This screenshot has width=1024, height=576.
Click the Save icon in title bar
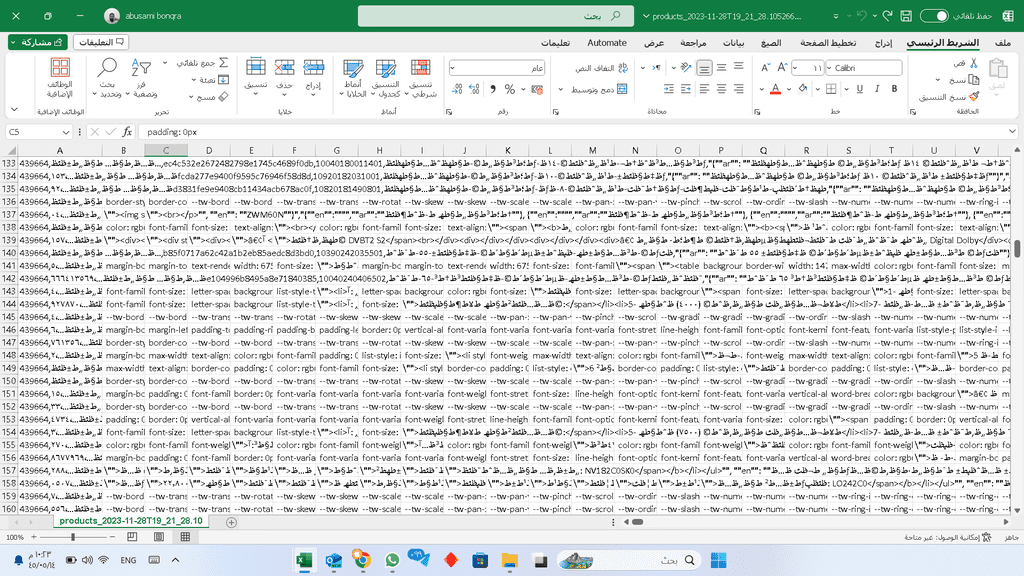[x=906, y=16]
